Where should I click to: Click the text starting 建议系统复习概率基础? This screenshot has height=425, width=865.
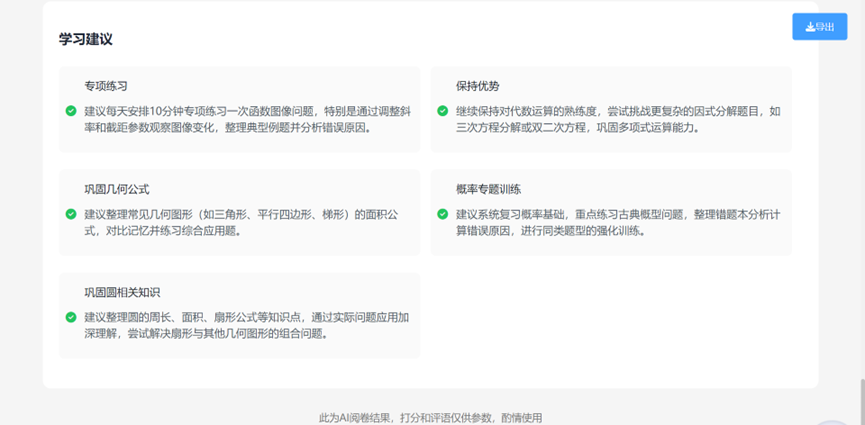(x=618, y=222)
